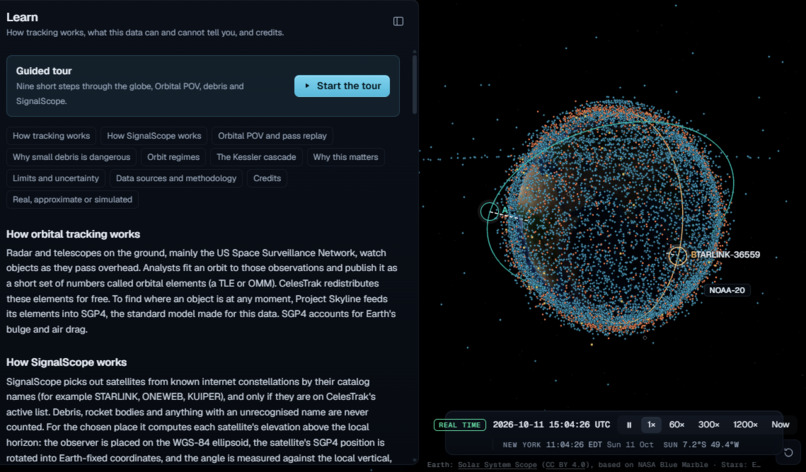Open the Solar System Scope credit link
806x472 pixels.
(497, 465)
